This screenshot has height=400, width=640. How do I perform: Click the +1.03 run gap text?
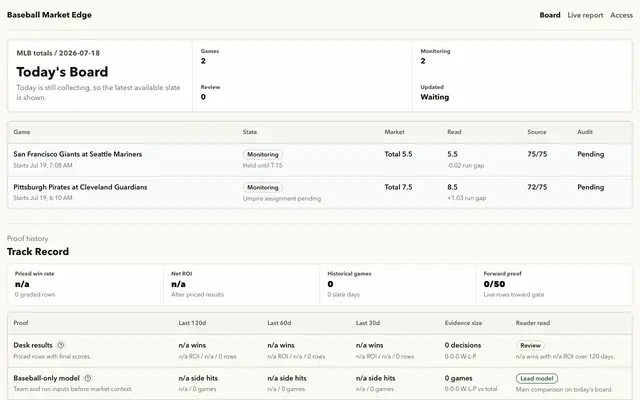pyautogui.click(x=467, y=198)
